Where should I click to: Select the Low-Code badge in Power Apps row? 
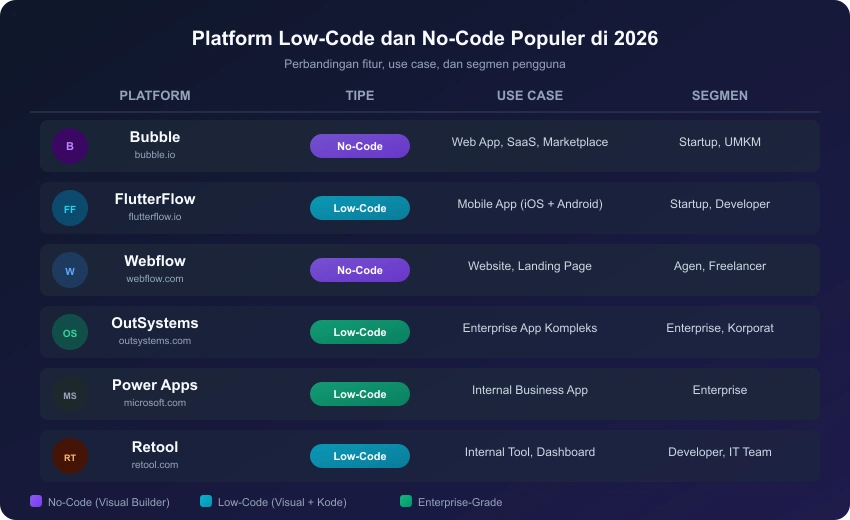360,394
